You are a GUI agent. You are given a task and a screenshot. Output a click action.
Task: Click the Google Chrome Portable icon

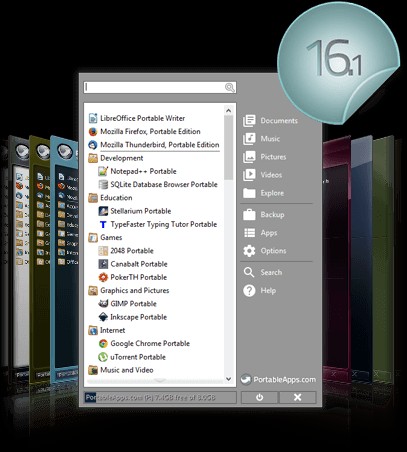(103, 343)
